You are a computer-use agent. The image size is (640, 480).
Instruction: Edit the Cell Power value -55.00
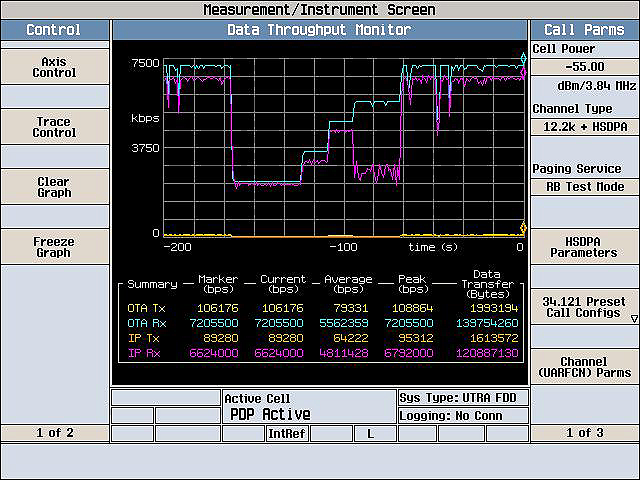pyautogui.click(x=585, y=67)
